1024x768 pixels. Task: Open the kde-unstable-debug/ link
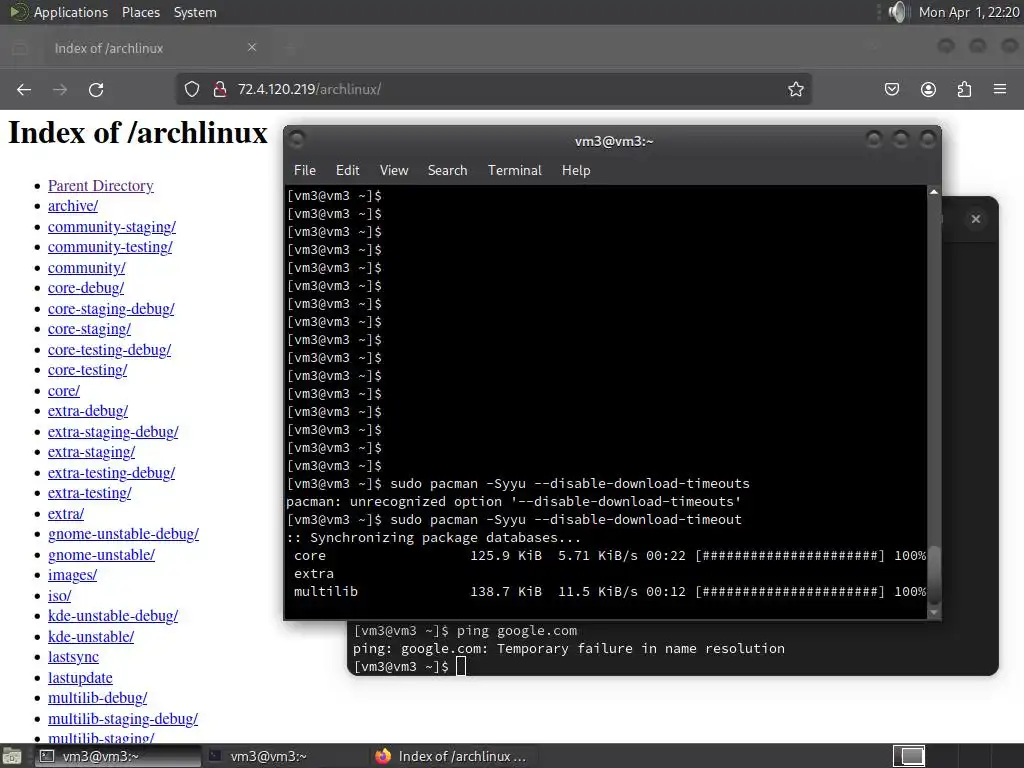[x=113, y=616]
